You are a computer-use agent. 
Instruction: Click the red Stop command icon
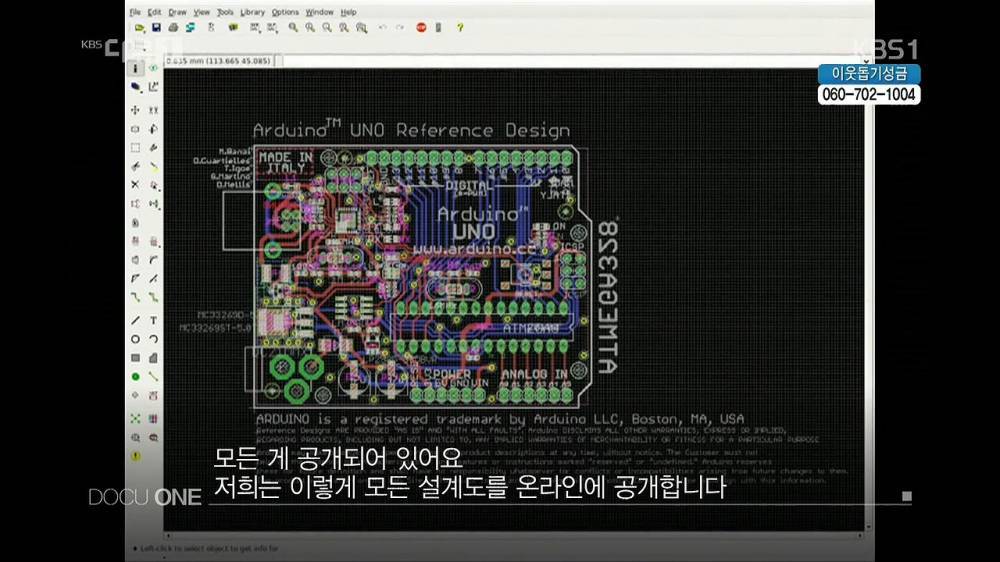421,27
